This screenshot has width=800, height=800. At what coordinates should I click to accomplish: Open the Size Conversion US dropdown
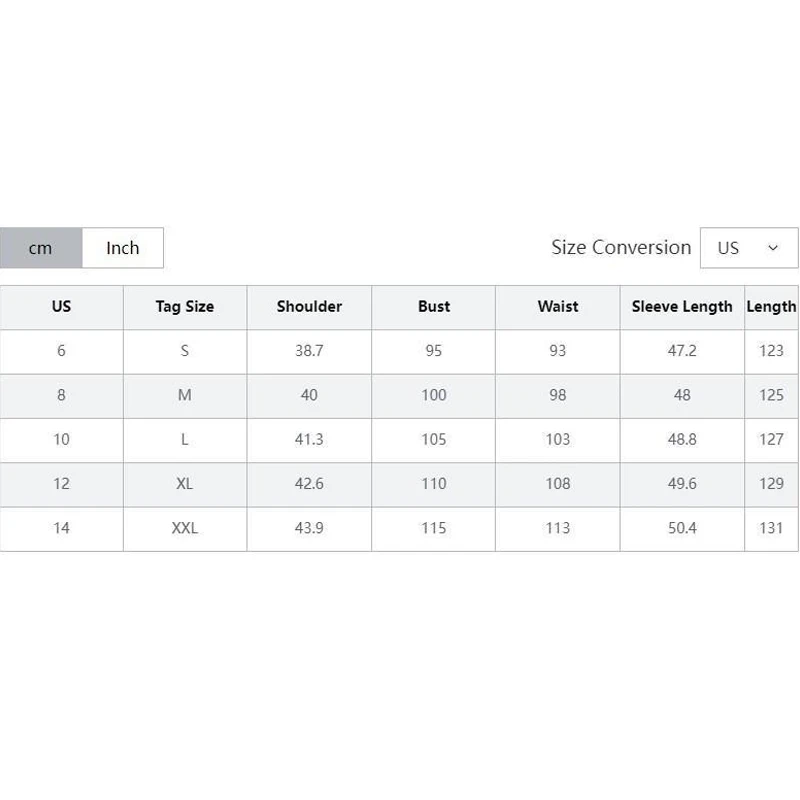(x=749, y=248)
